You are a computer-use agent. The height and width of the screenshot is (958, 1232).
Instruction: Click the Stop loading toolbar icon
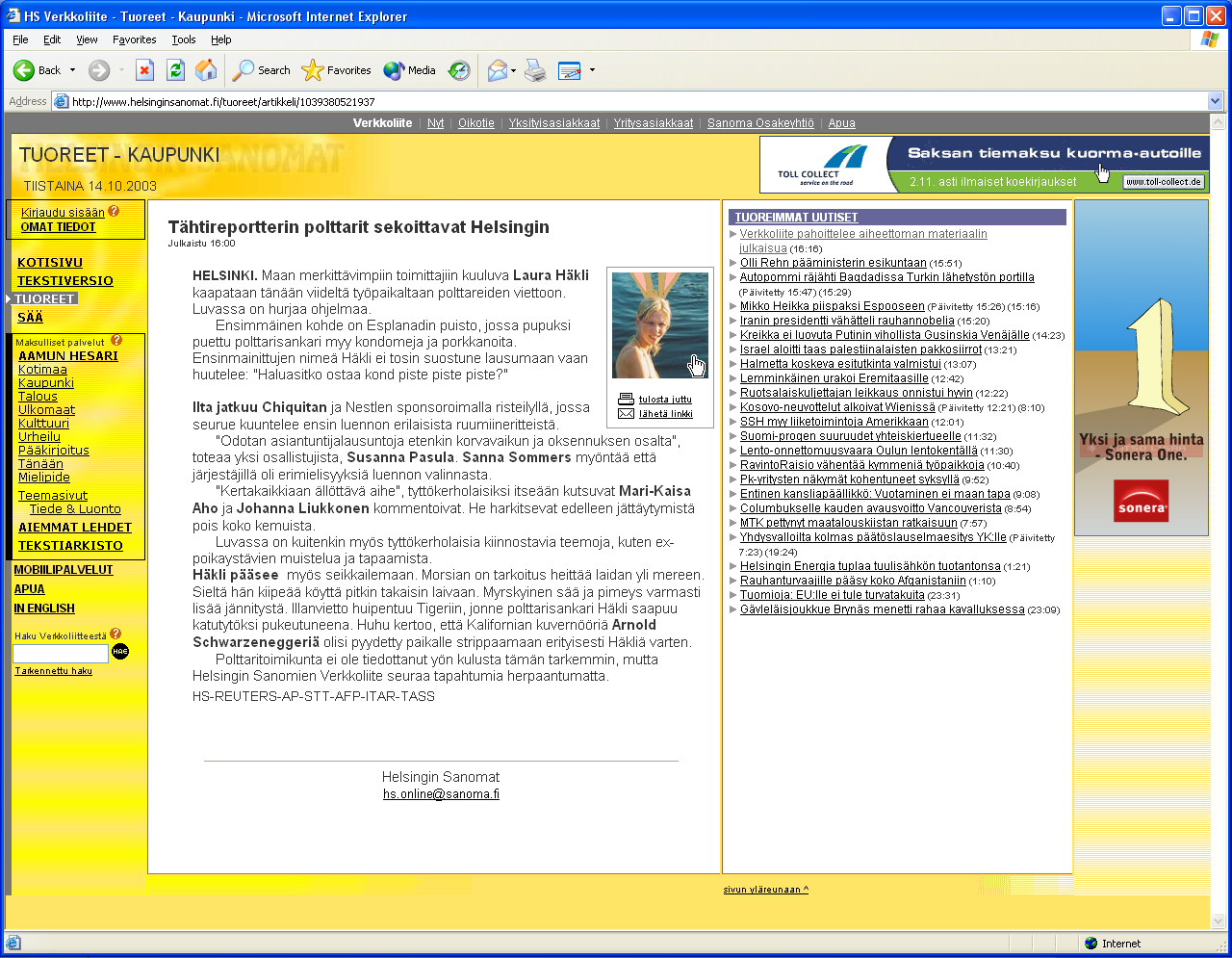coord(144,70)
